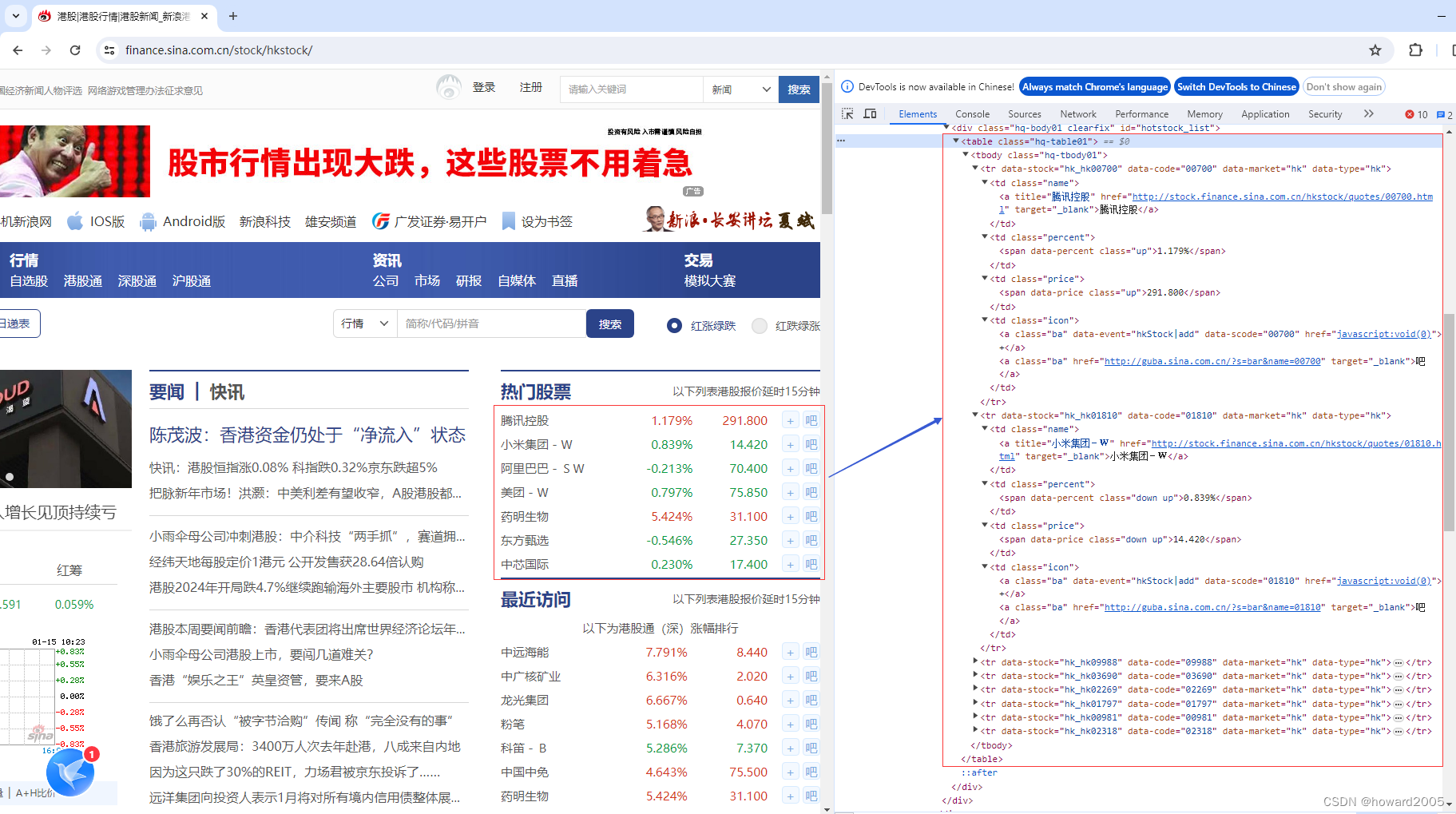The height and width of the screenshot is (814, 1456).
Task: Collapse the tr row for hk01810
Action: 975,415
